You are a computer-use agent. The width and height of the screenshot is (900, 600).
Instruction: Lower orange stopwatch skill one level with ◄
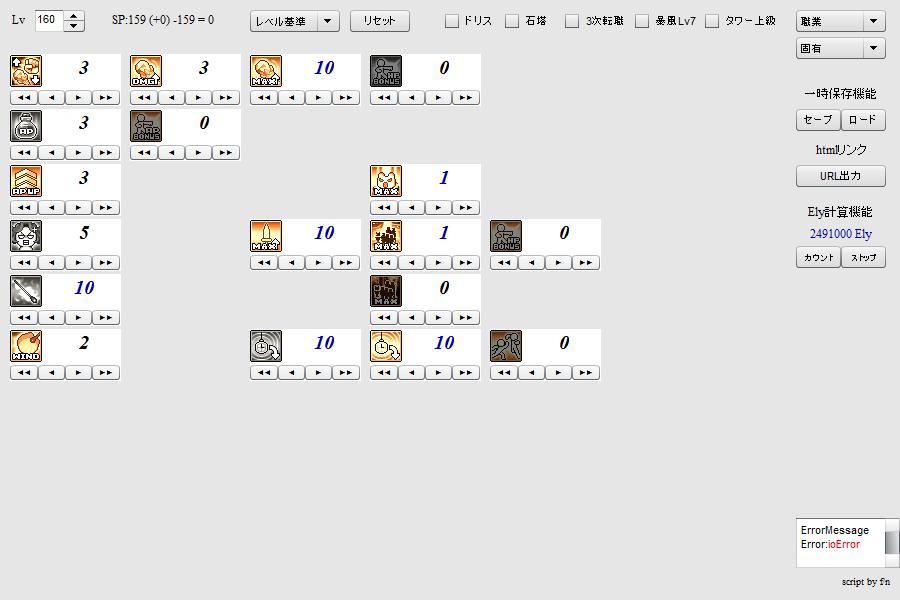[x=412, y=373]
